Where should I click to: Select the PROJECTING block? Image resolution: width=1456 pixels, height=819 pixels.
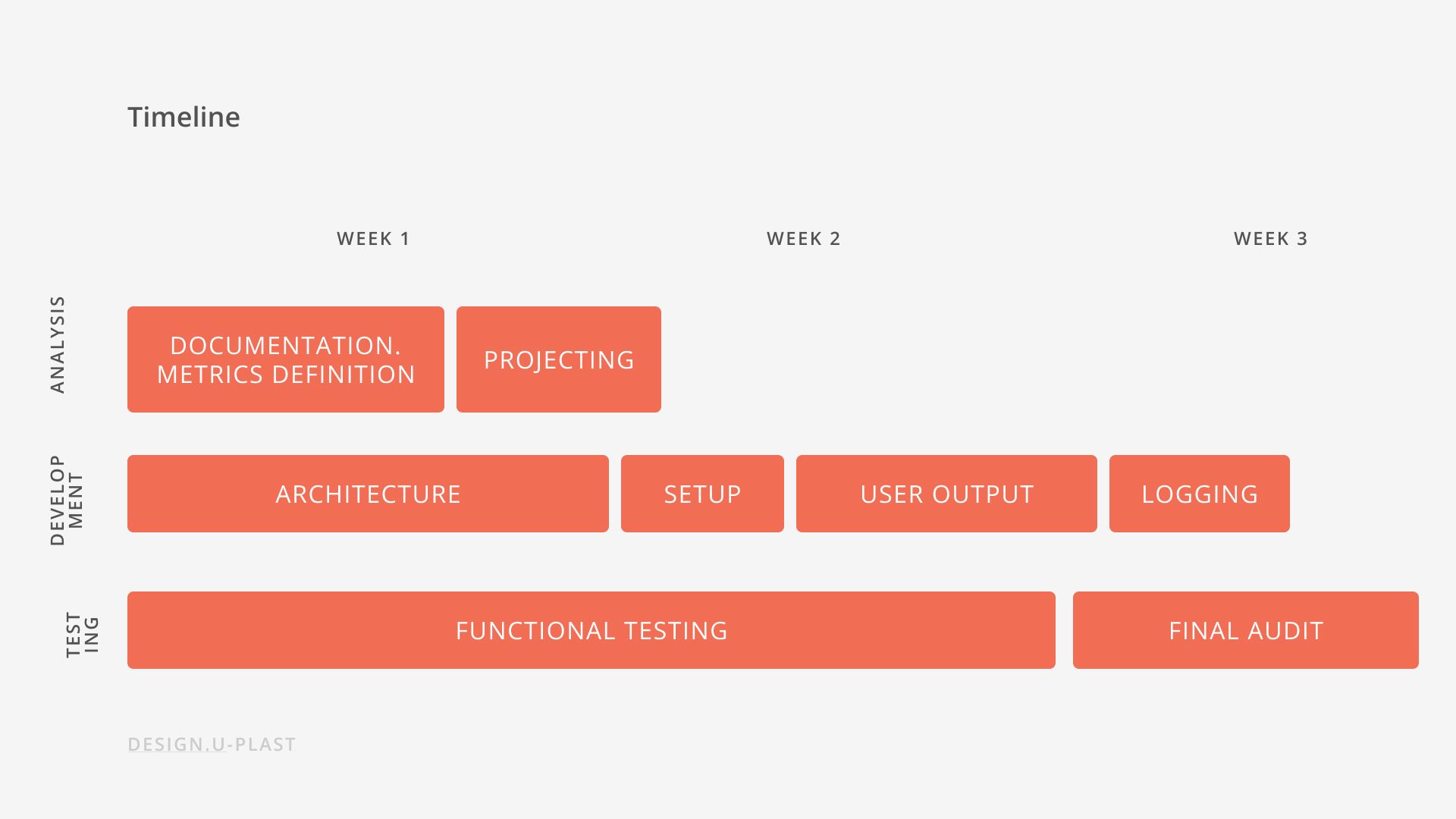point(559,359)
